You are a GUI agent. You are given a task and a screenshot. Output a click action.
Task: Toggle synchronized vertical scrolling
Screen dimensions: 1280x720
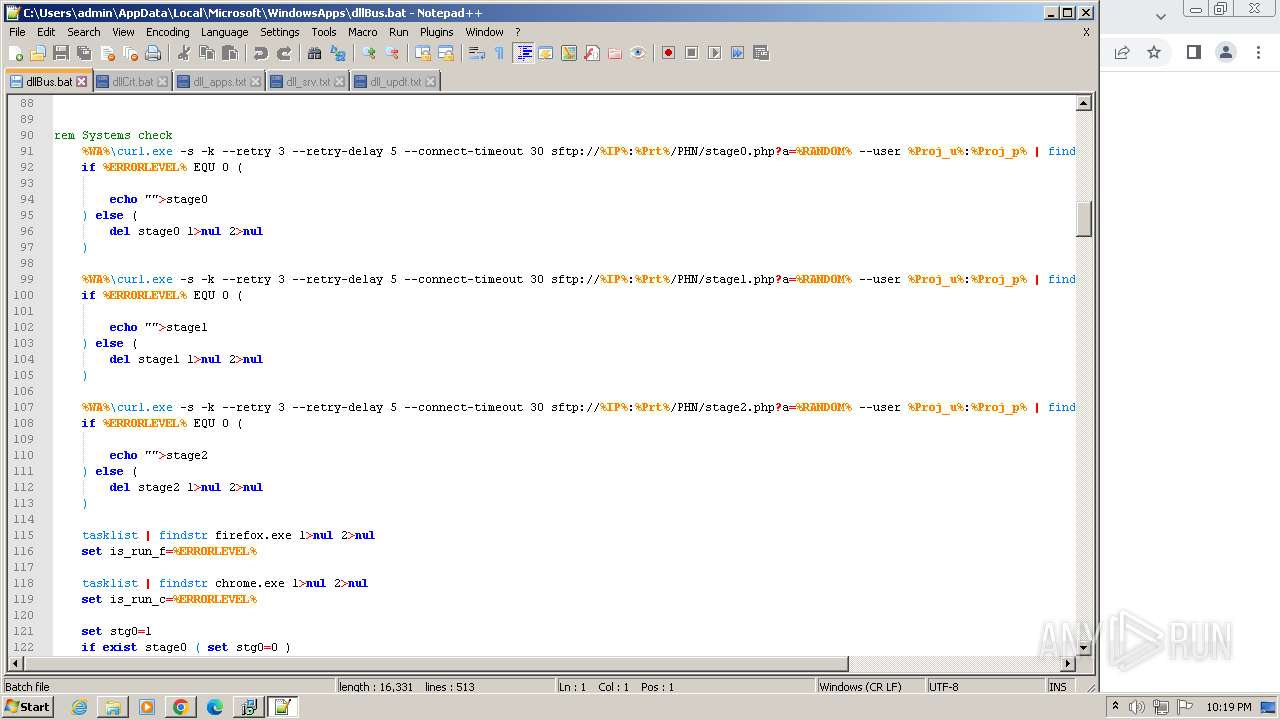(423, 53)
